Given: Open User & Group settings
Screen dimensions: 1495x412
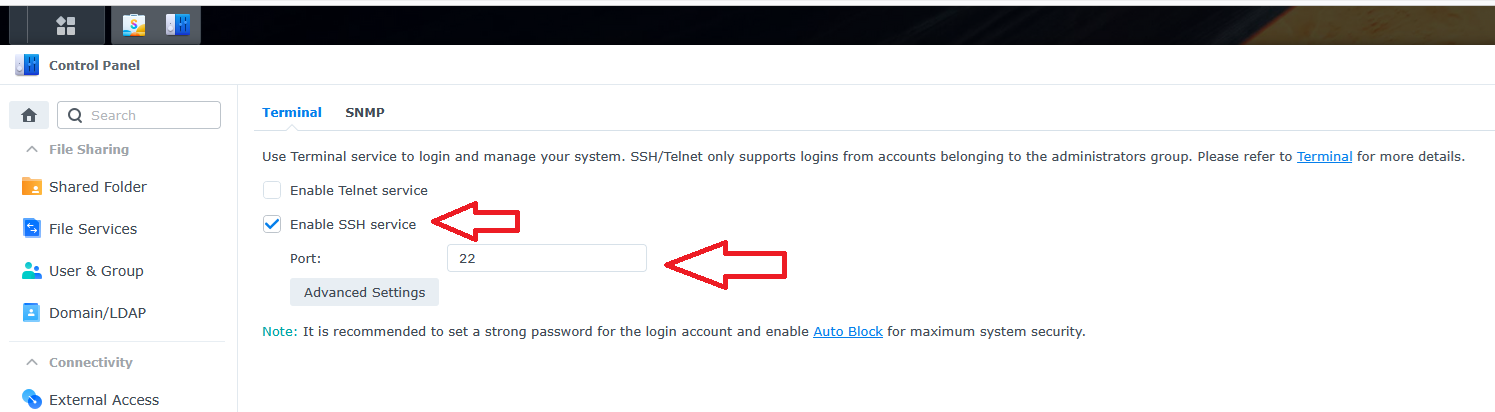Looking at the screenshot, I should pyautogui.click(x=96, y=271).
